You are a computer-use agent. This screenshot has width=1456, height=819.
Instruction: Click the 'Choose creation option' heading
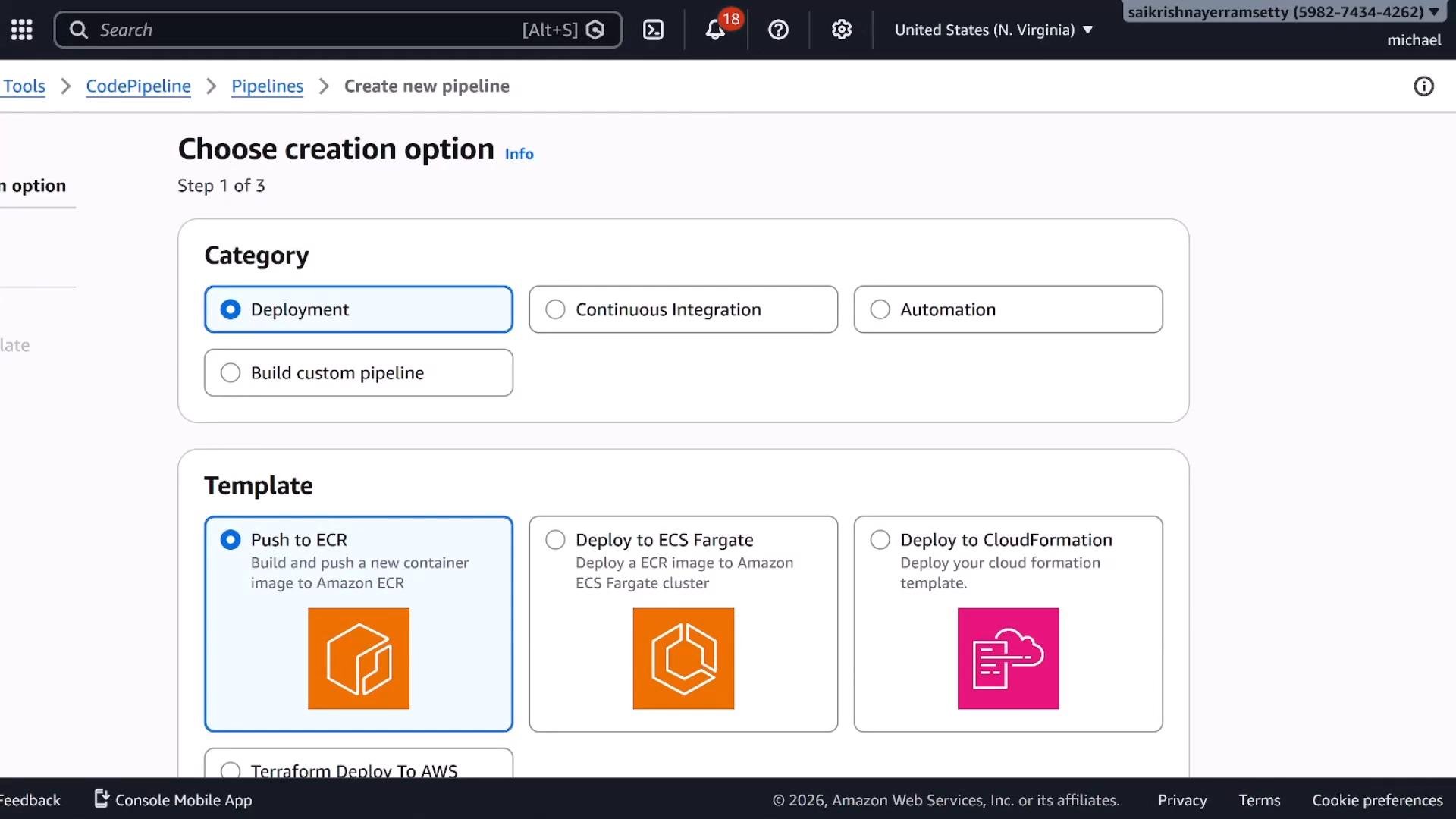click(336, 149)
